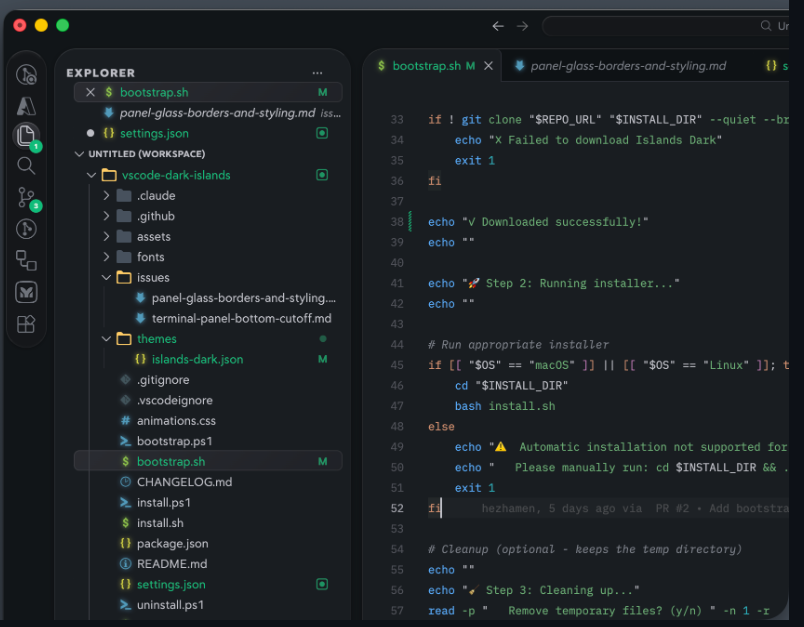This screenshot has height=627, width=804.
Task: Open Source Control branch icon
Action: (x=26, y=197)
